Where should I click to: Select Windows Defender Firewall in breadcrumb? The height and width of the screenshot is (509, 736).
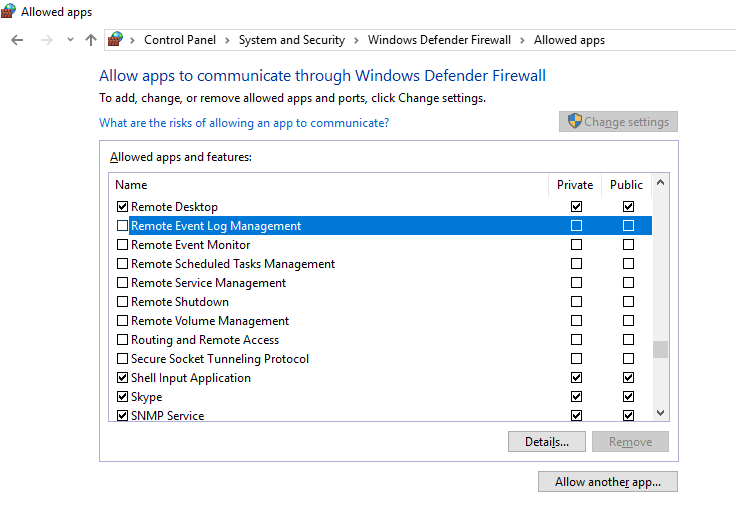coord(439,40)
